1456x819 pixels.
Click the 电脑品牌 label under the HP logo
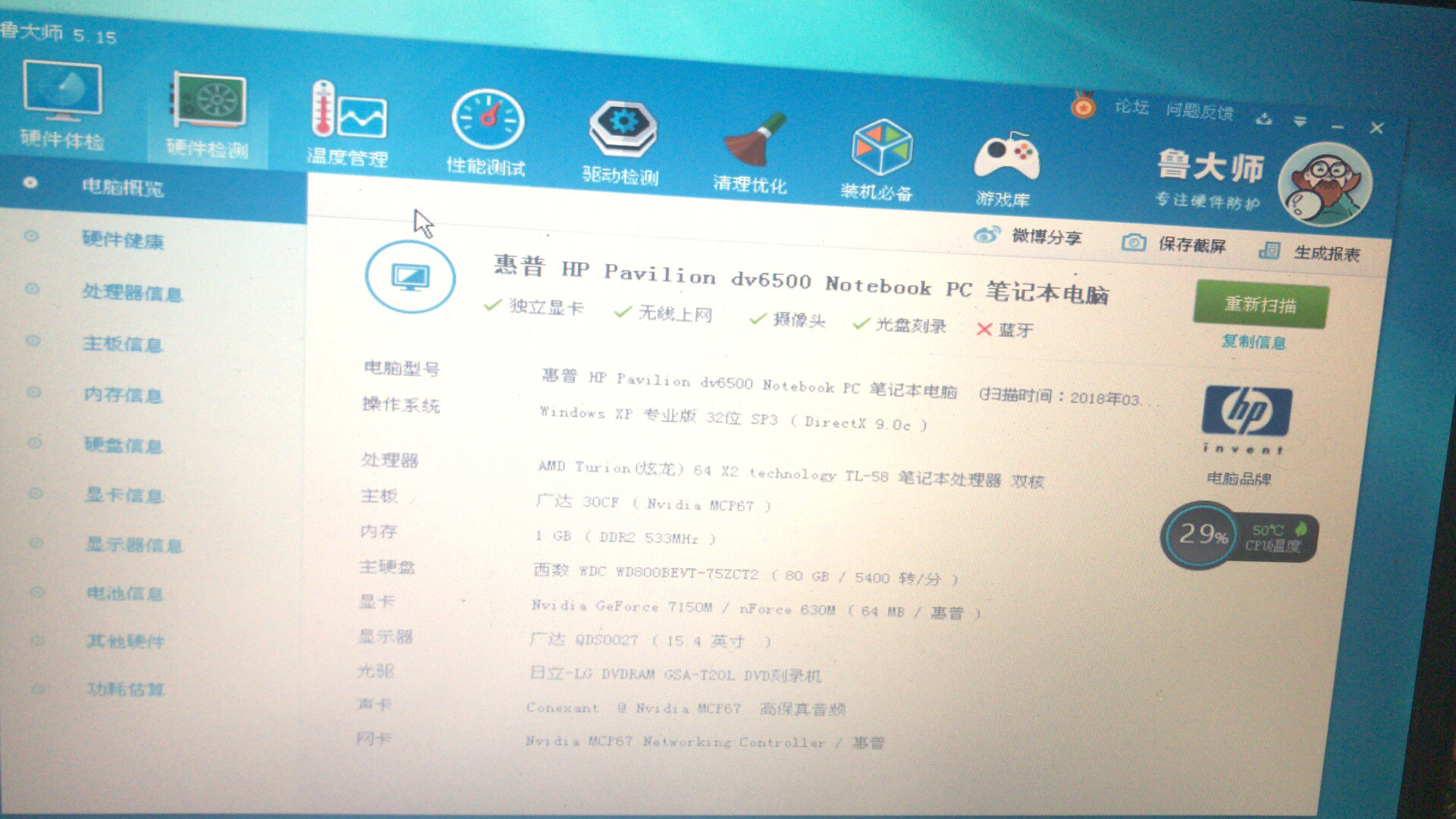1239,479
